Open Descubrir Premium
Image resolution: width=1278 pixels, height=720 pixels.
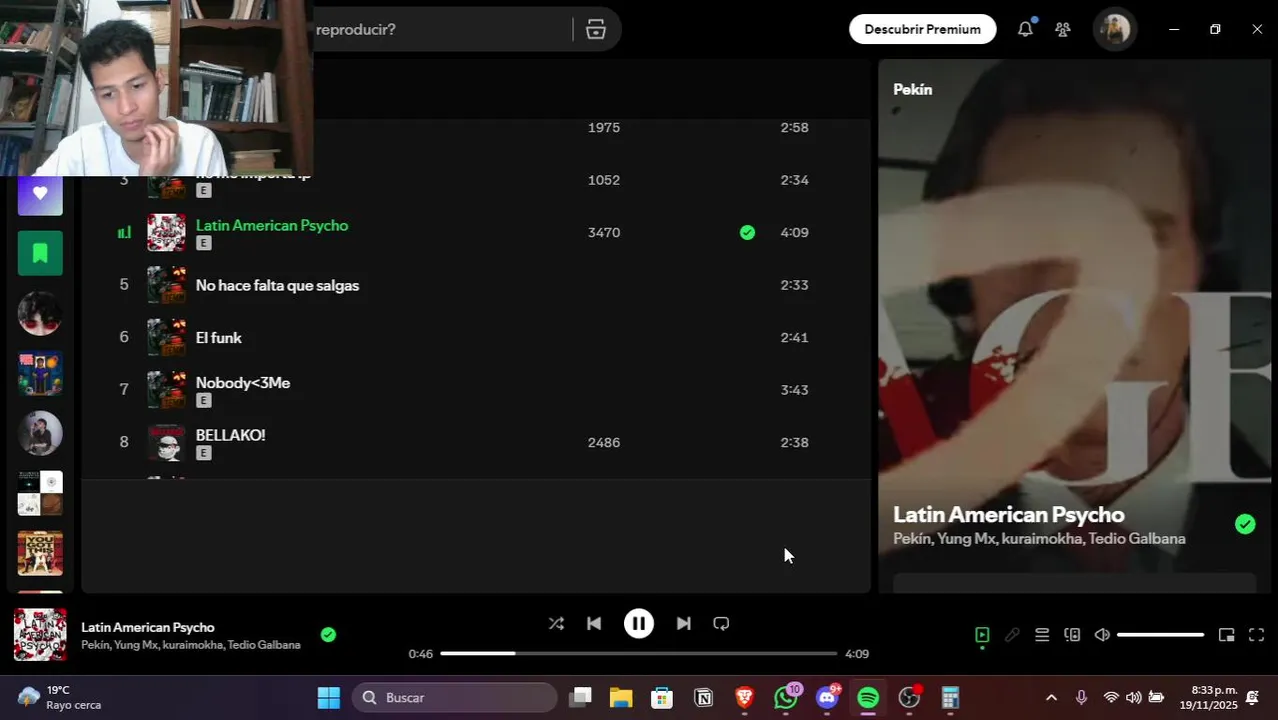coord(922,29)
